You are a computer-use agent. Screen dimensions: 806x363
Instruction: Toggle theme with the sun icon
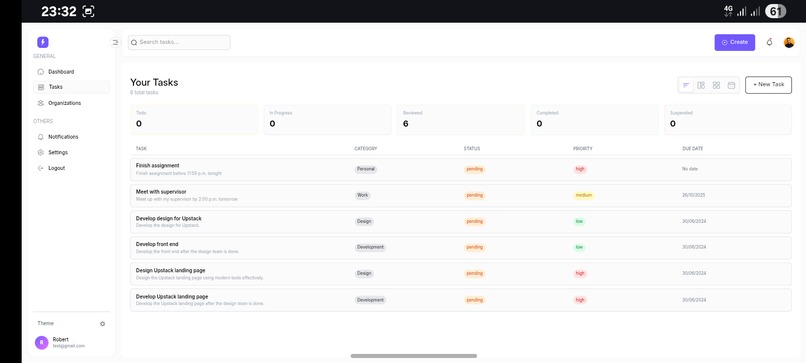pos(102,324)
